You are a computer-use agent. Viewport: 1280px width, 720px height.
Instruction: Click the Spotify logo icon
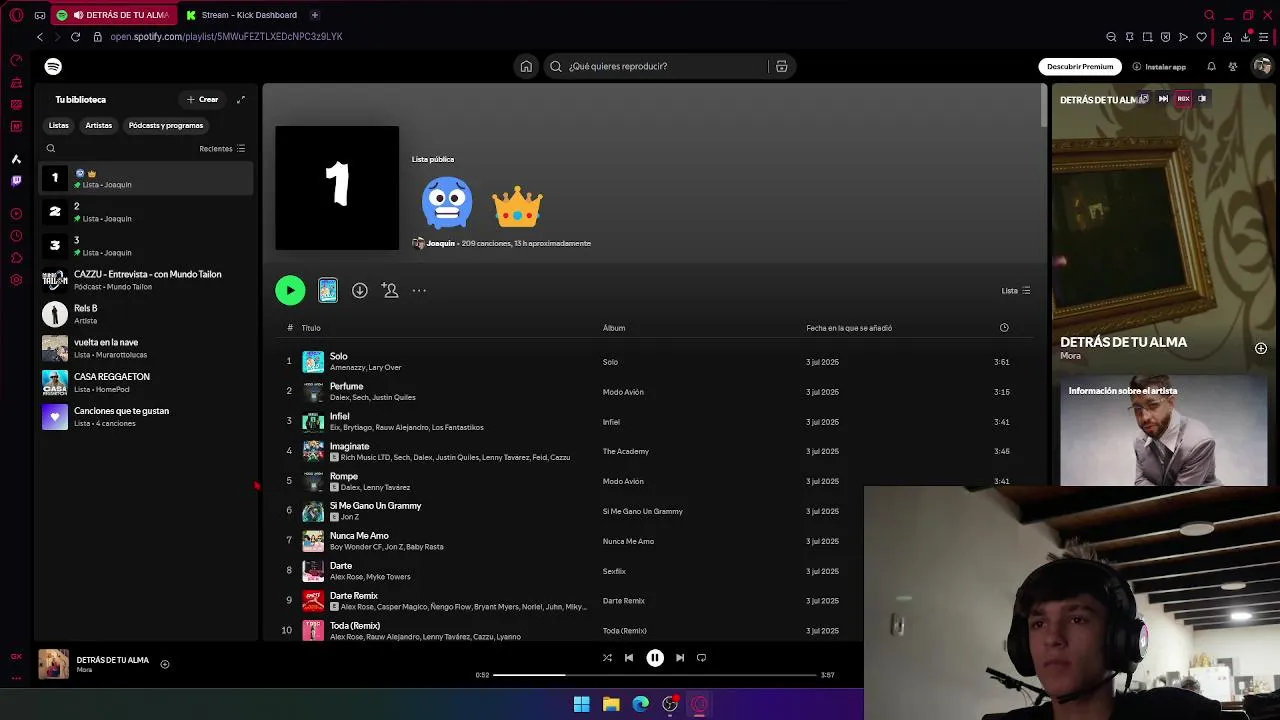(x=53, y=66)
